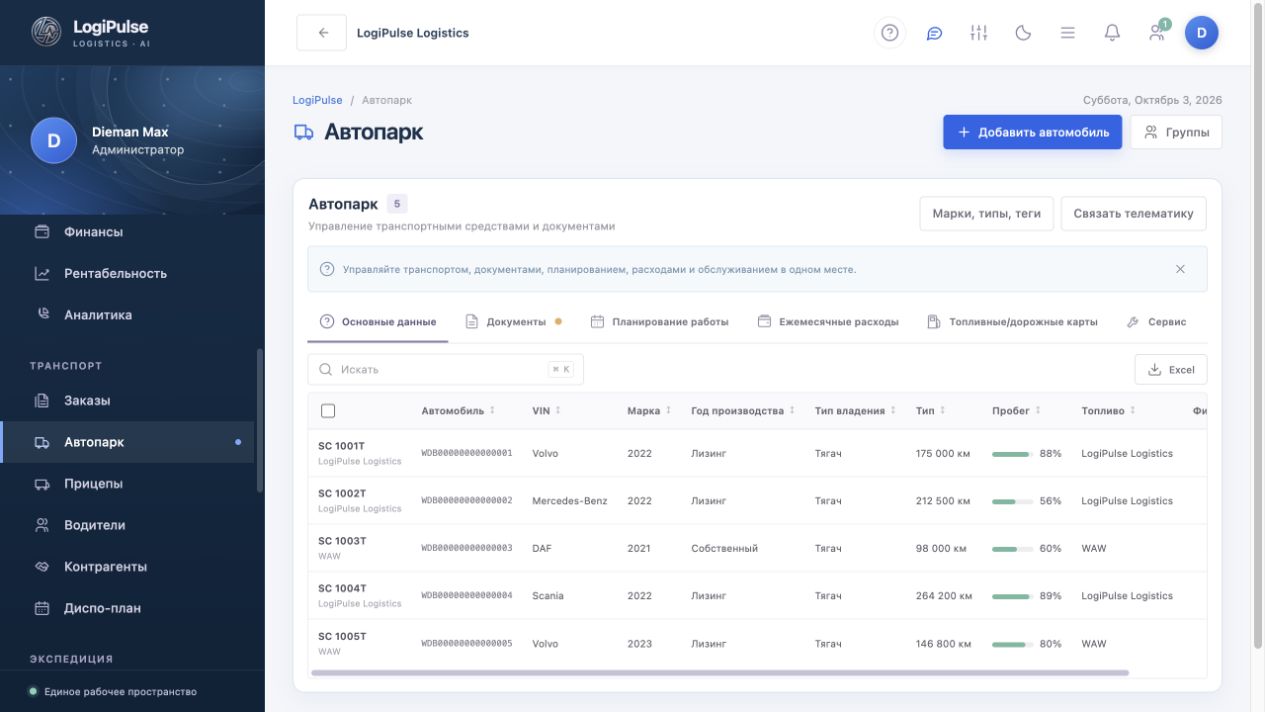Select Автопарк in the sidebar

pyautogui.click(x=127, y=442)
